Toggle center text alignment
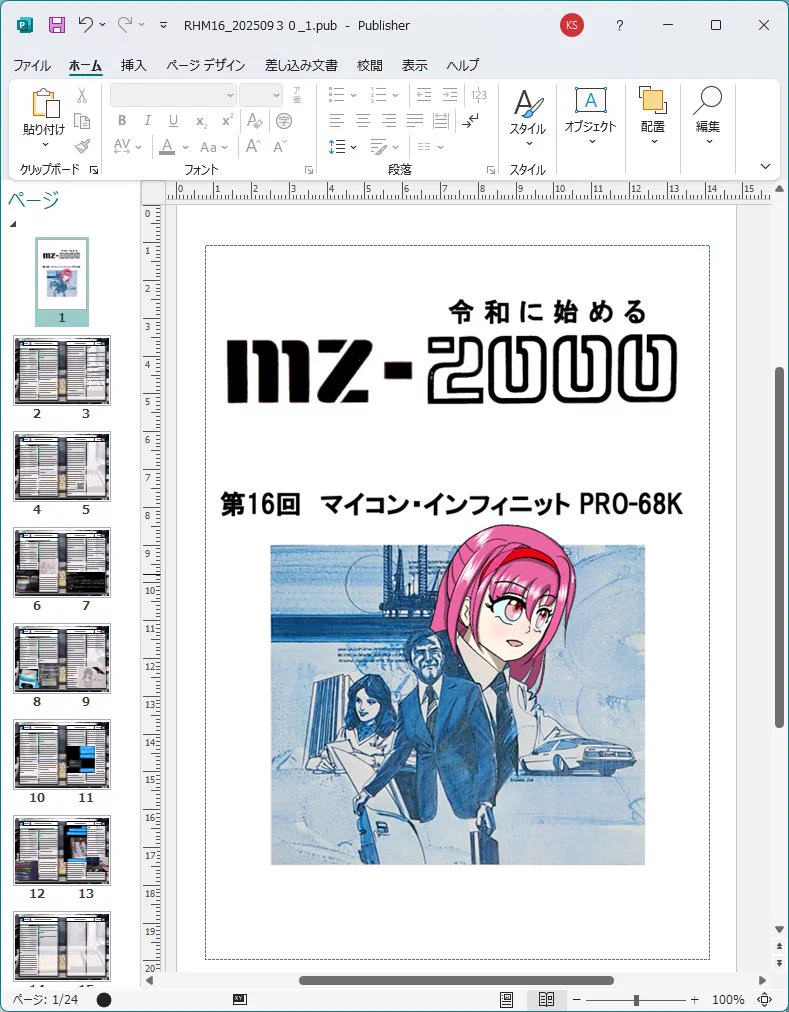Screen dimensions: 789x1012 click(x=363, y=121)
